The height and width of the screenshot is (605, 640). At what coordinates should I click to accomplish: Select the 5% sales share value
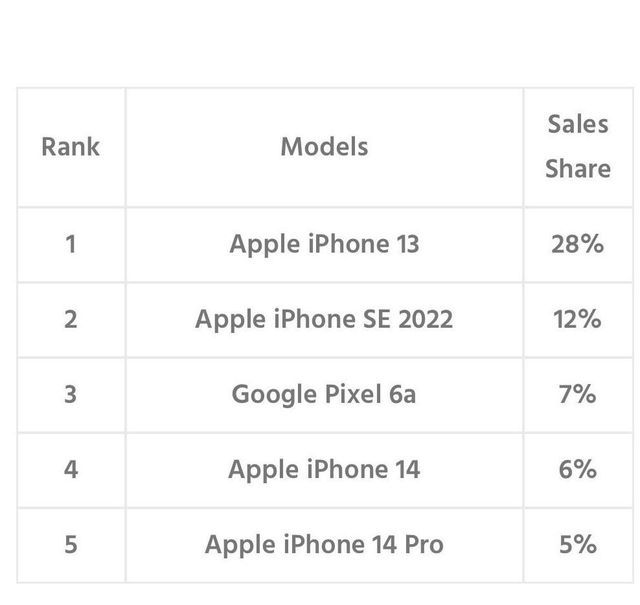click(577, 544)
